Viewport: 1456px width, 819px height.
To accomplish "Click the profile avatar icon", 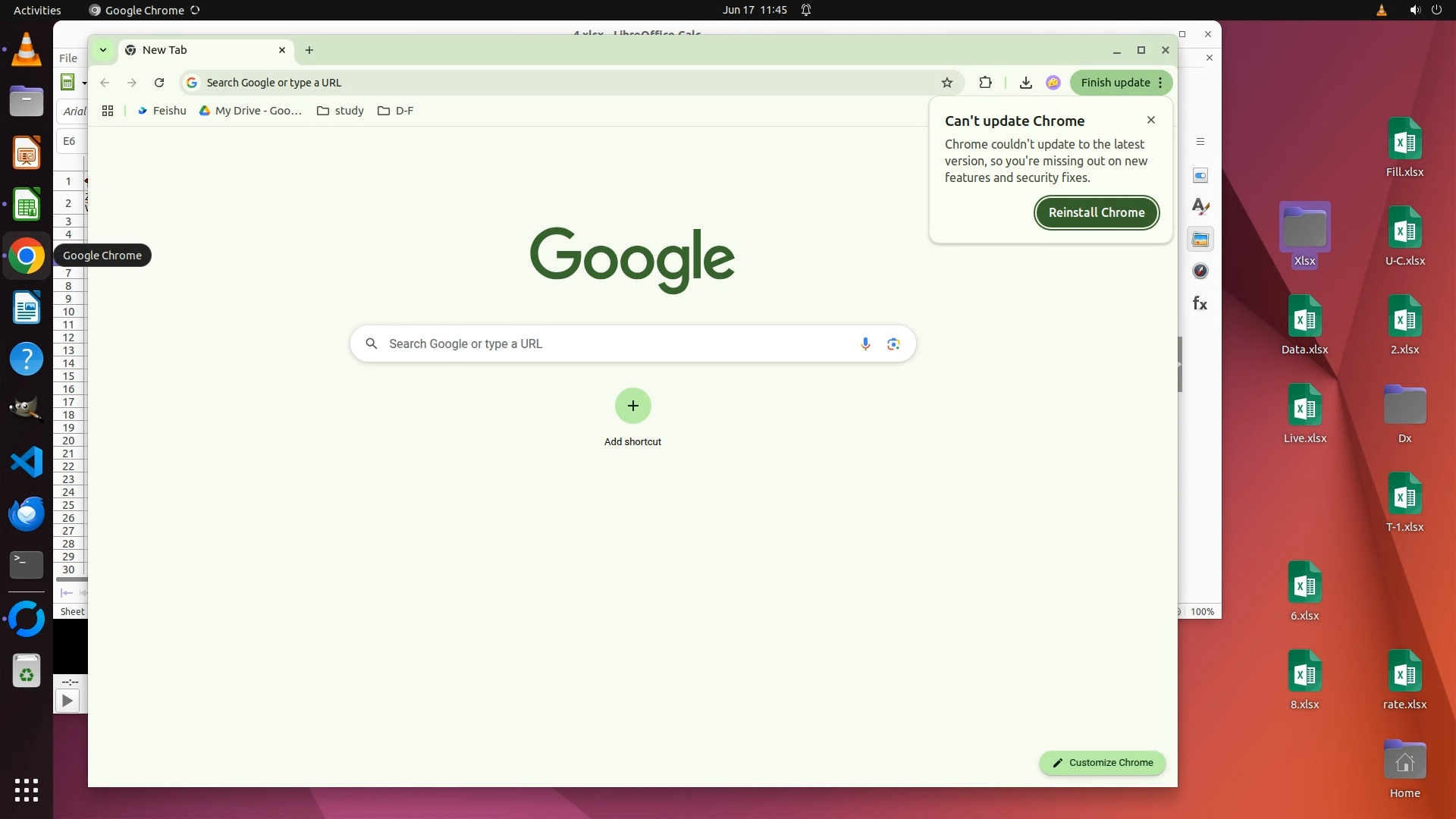I will 1053,83.
